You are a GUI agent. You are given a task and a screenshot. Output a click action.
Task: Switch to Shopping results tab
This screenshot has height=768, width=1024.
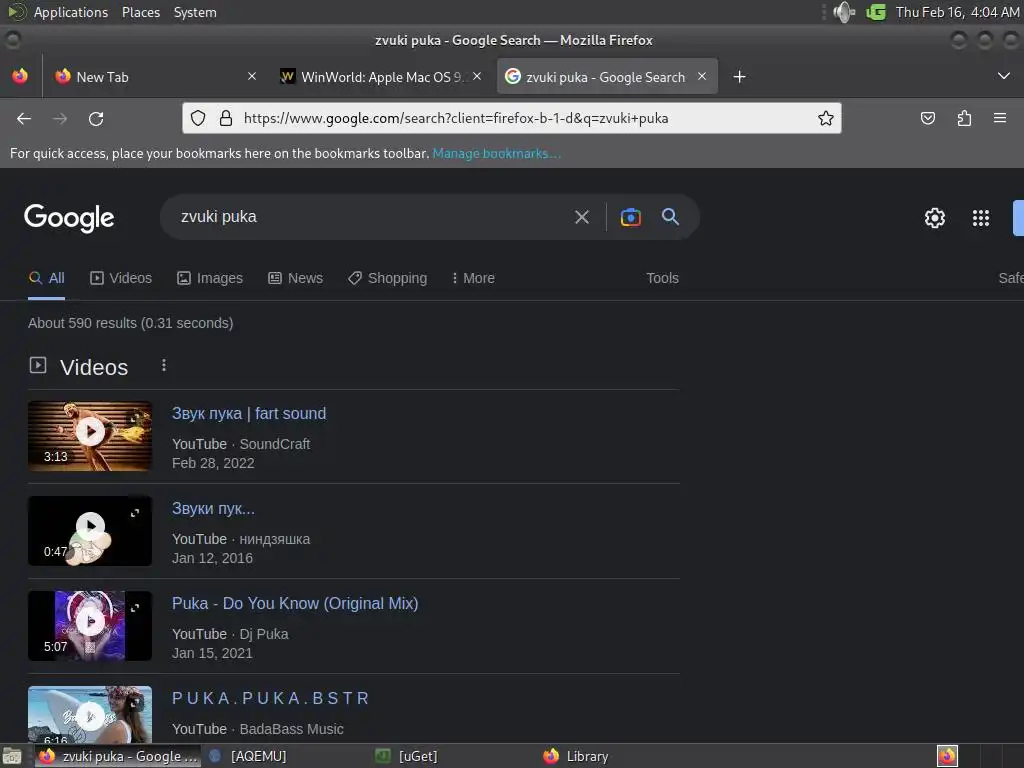(387, 278)
